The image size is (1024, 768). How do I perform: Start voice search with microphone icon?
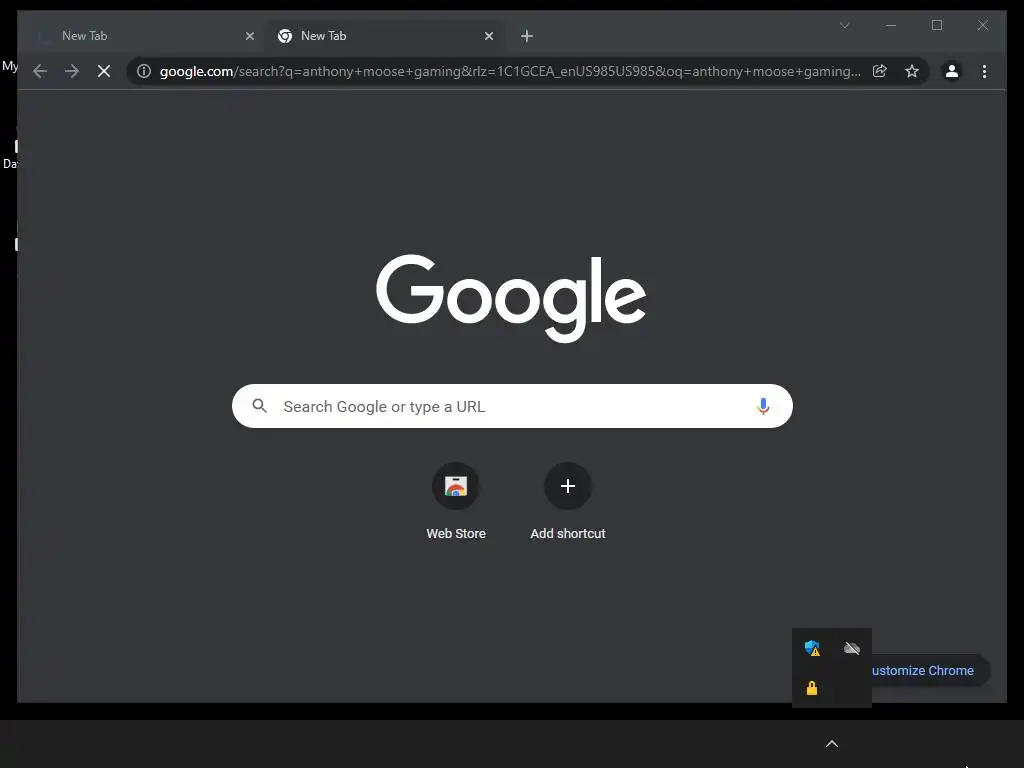(763, 406)
